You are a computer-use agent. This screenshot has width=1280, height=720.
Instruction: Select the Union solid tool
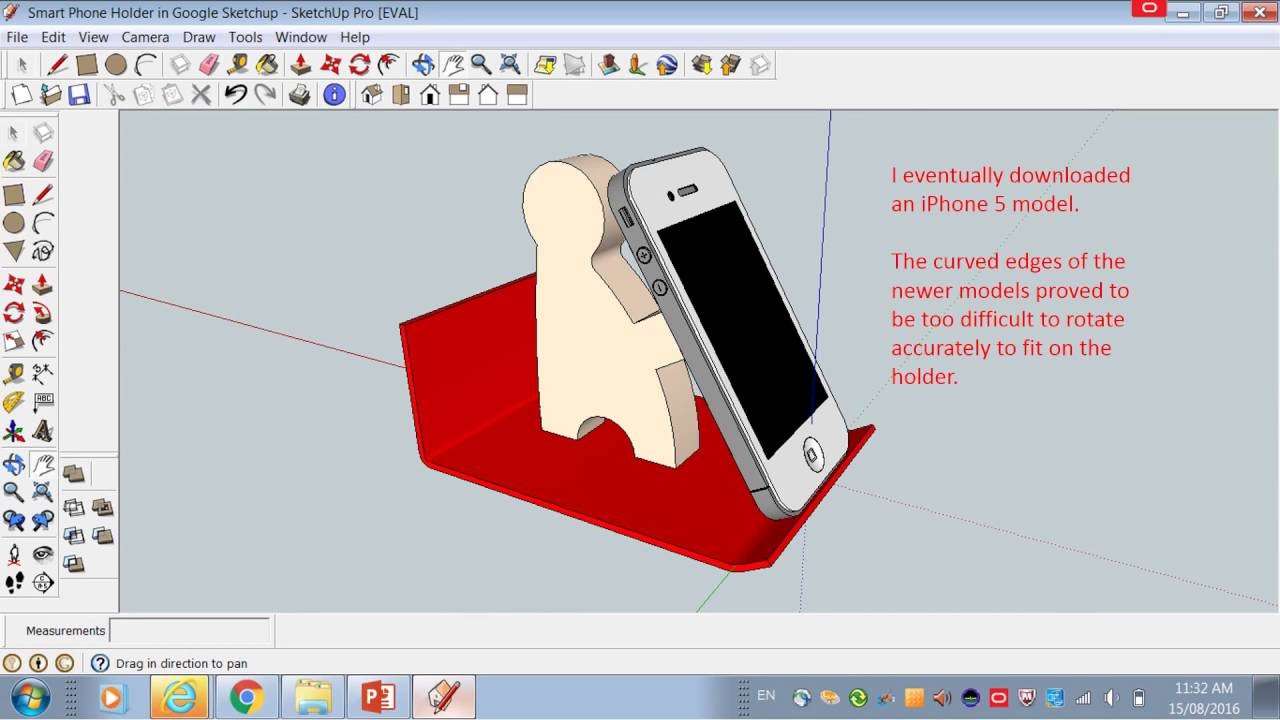pos(102,507)
